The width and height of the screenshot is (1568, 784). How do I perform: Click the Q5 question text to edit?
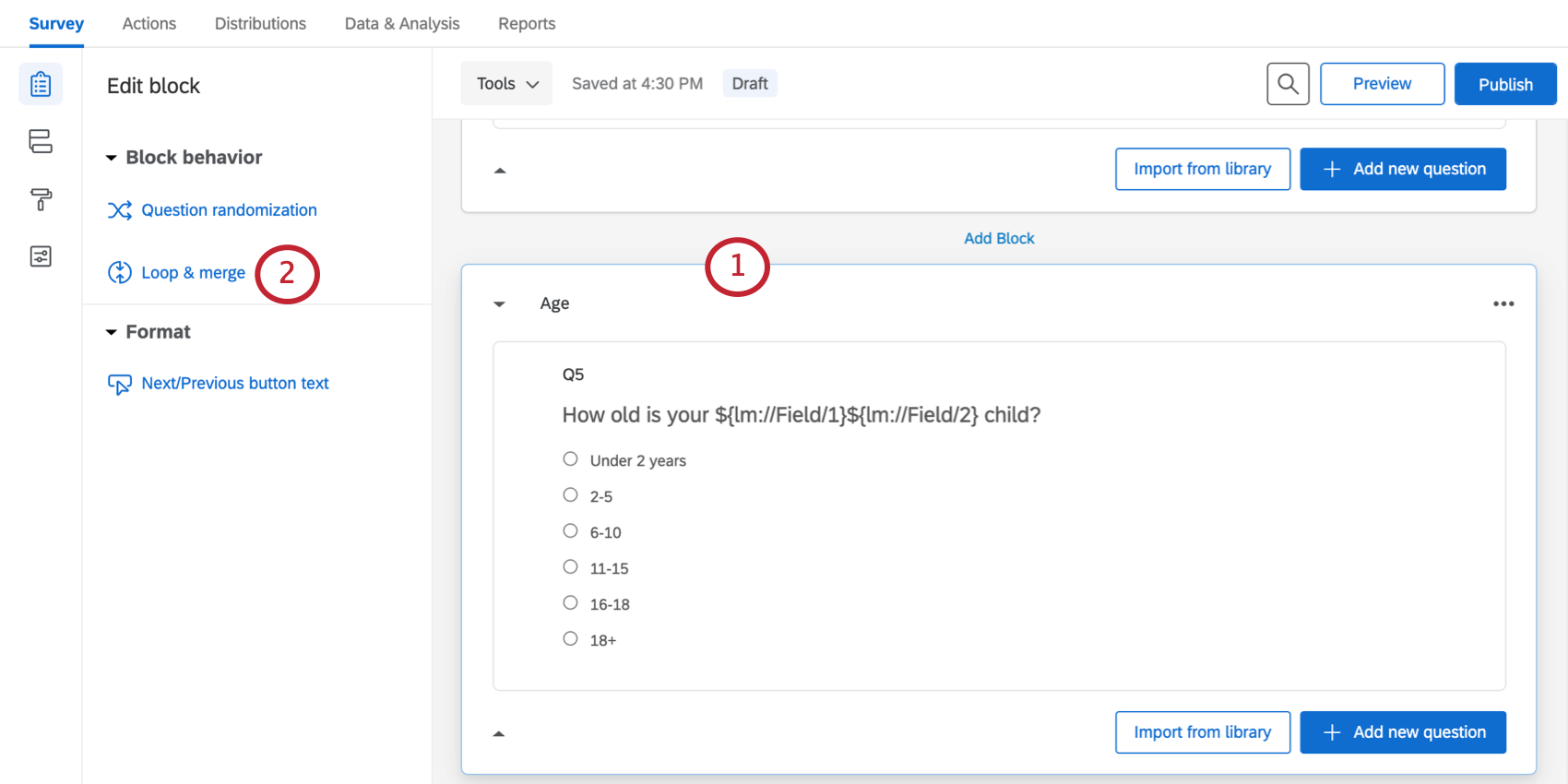tap(801, 415)
